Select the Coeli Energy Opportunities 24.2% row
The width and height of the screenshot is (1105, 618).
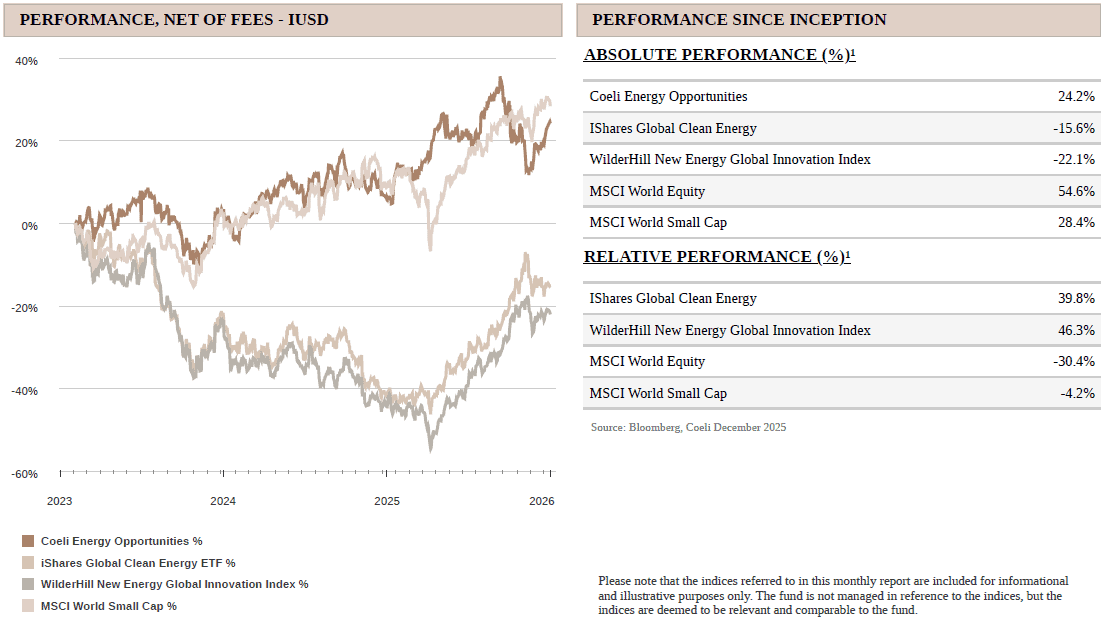click(841, 97)
